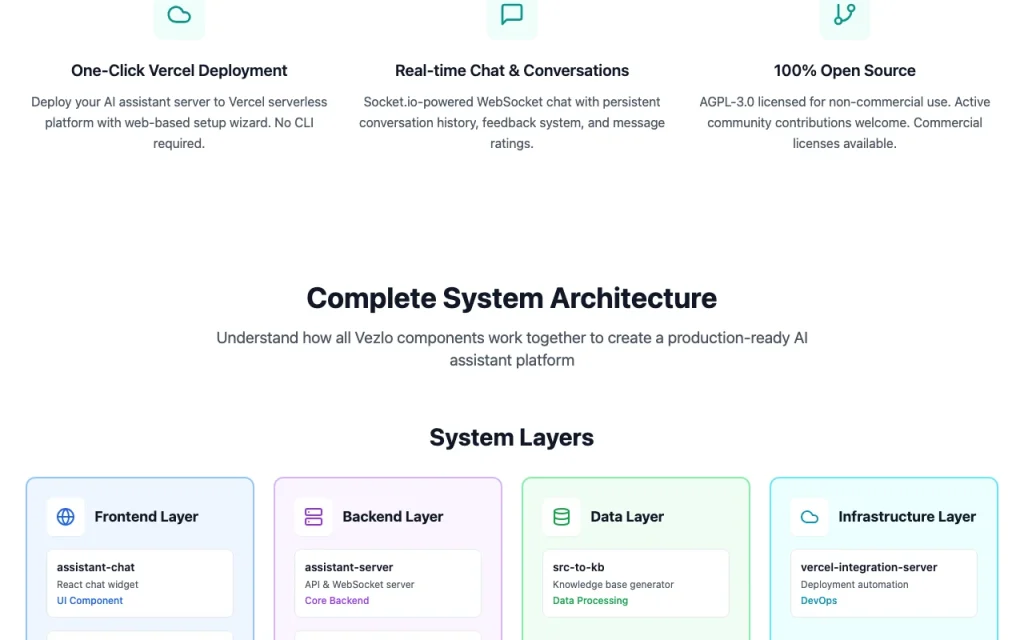Viewport: 1024px width, 640px height.
Task: Click the Data Processing tag
Action: (590, 601)
